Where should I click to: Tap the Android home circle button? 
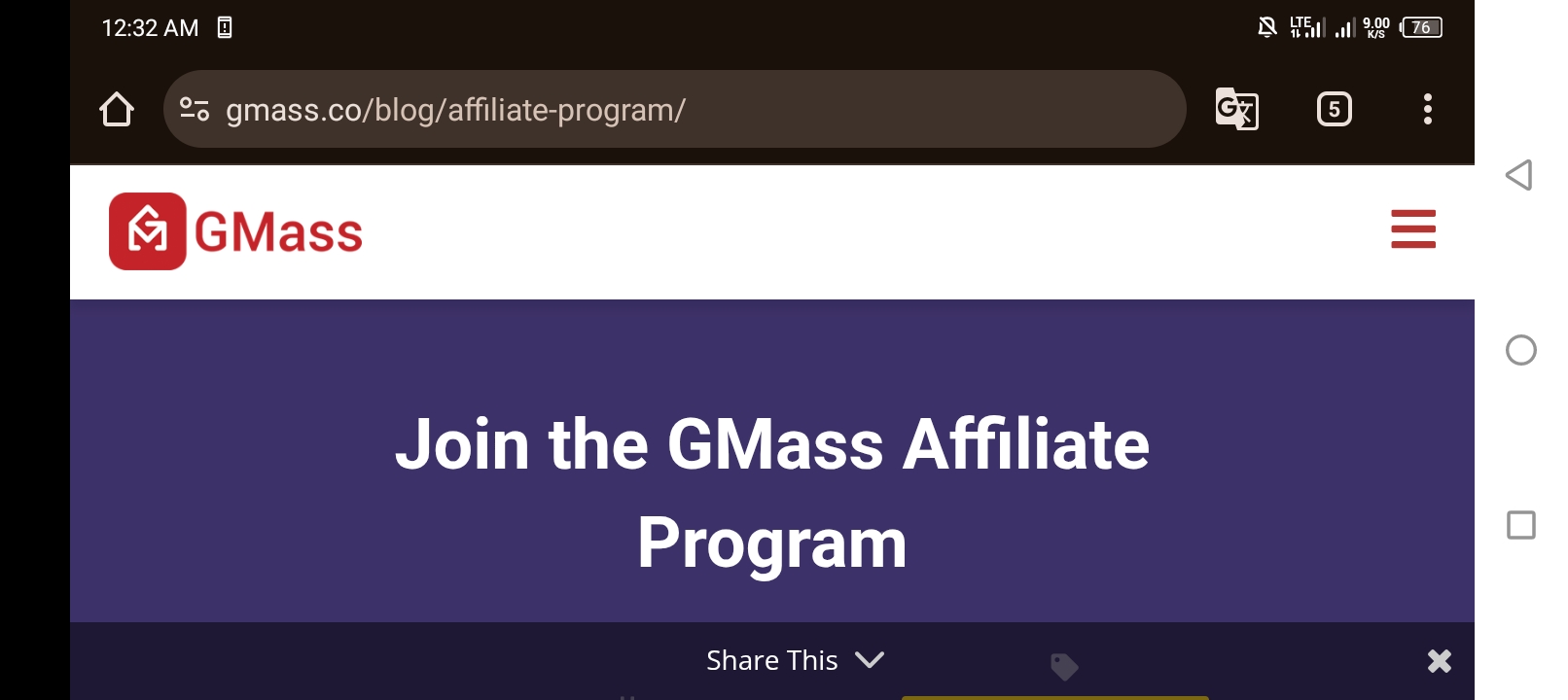[x=1520, y=350]
